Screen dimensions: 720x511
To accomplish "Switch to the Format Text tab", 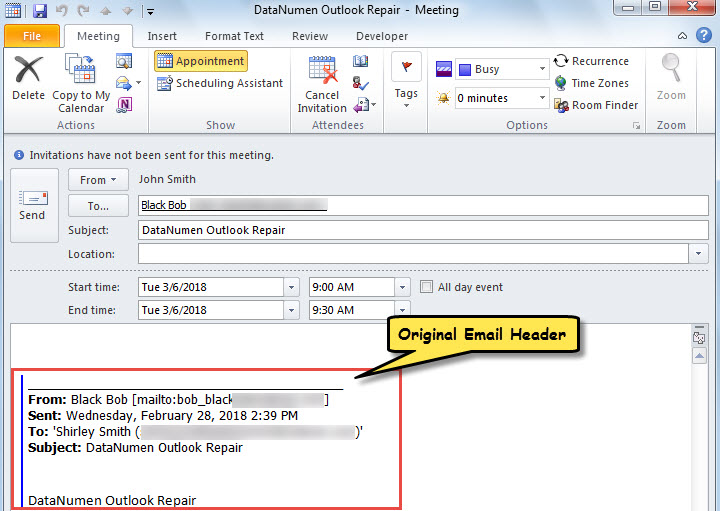I will tap(235, 36).
